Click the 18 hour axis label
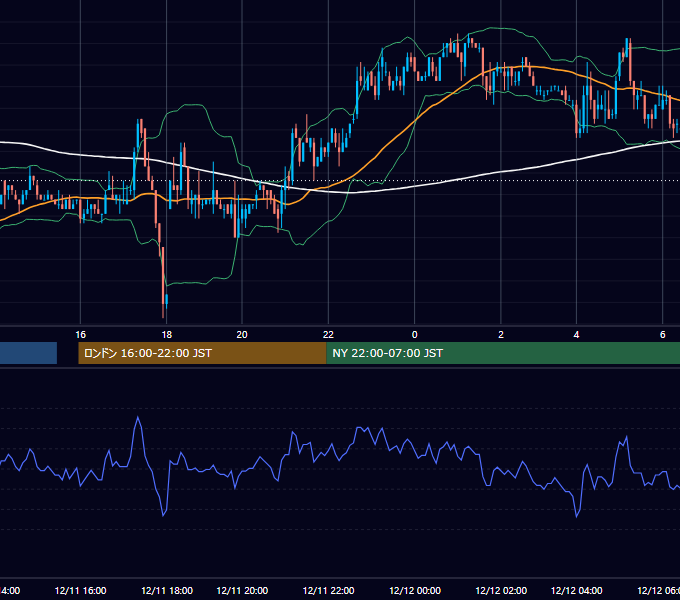Image resolution: width=680 pixels, height=600 pixels. (167, 335)
